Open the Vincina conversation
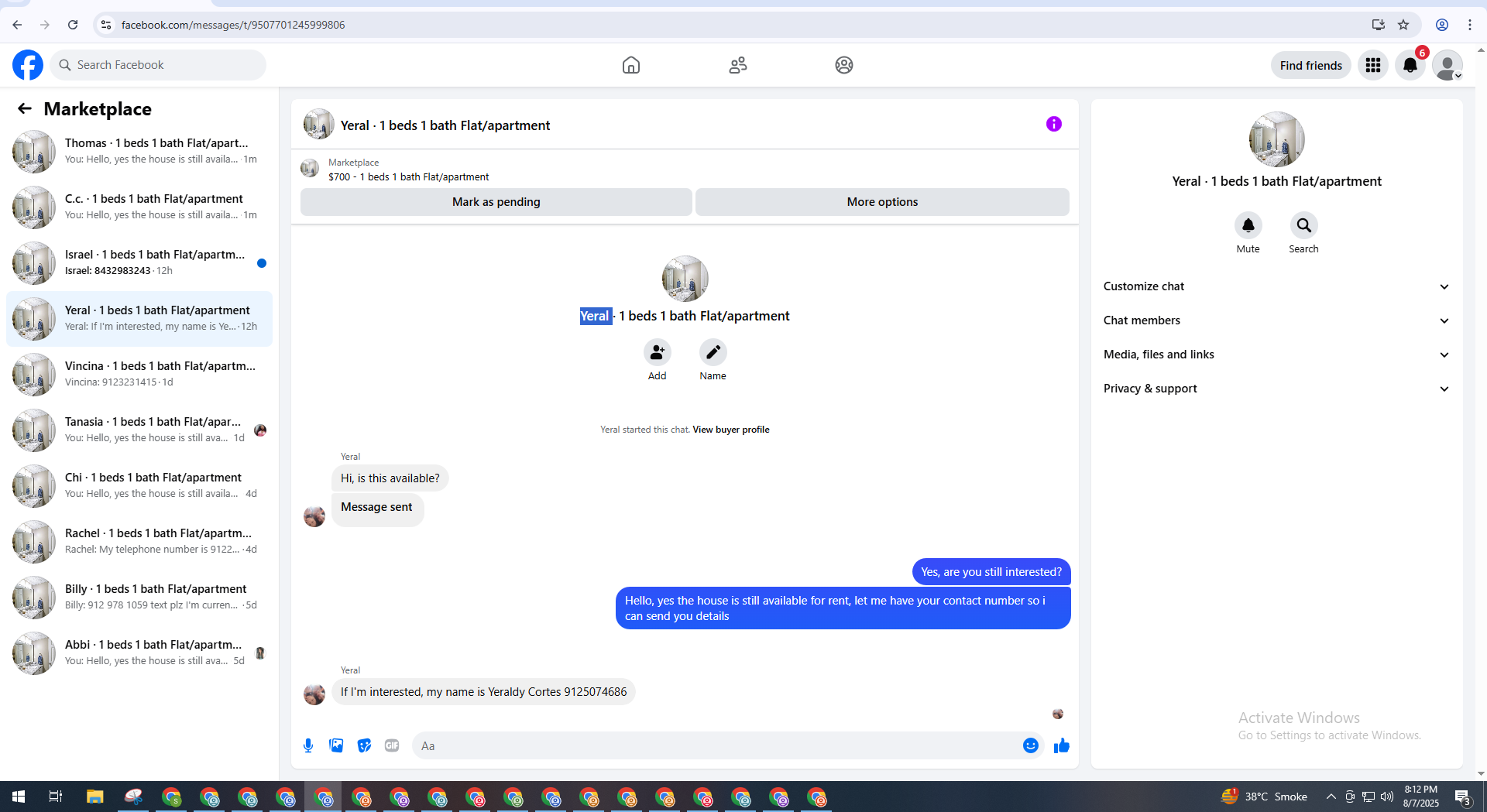This screenshot has width=1487, height=812. 139,375
